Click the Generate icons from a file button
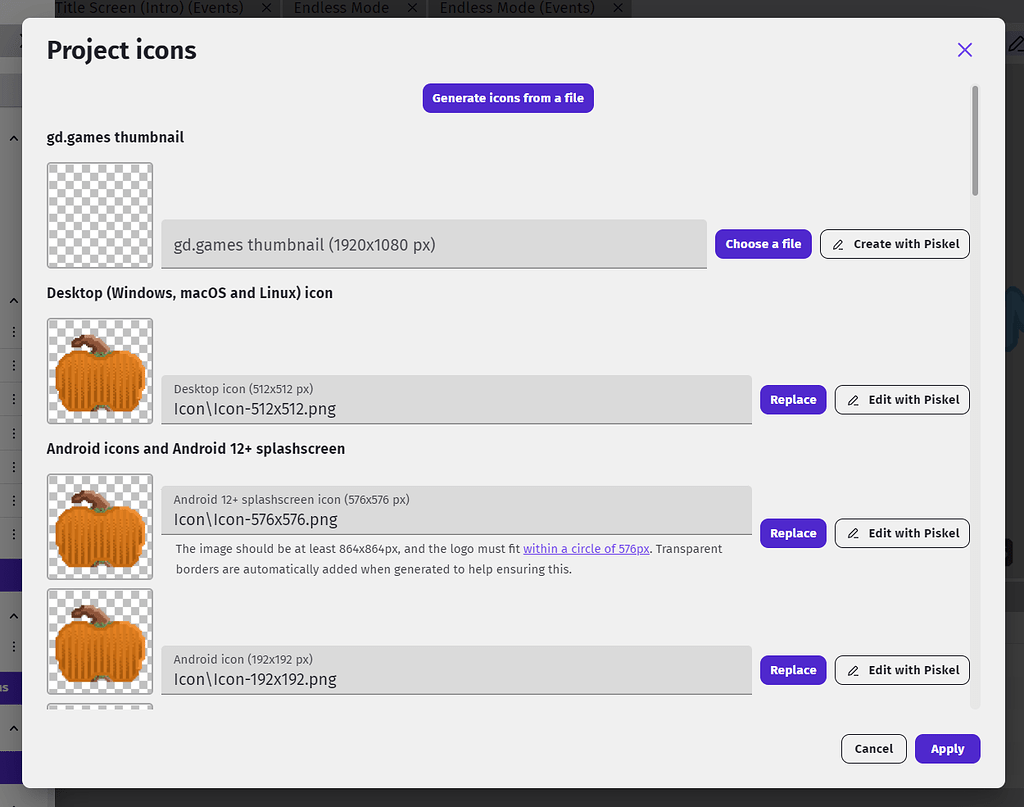This screenshot has height=807, width=1024. tap(507, 98)
